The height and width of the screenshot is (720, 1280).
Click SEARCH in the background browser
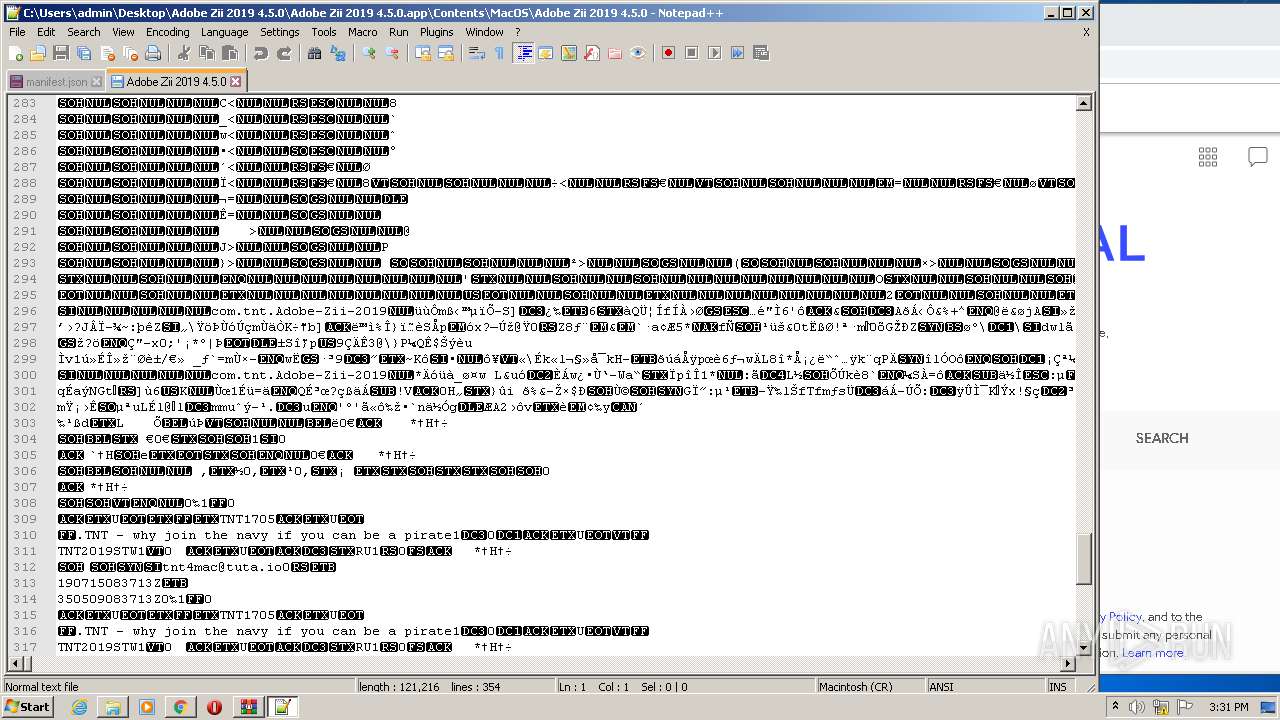click(x=1162, y=438)
